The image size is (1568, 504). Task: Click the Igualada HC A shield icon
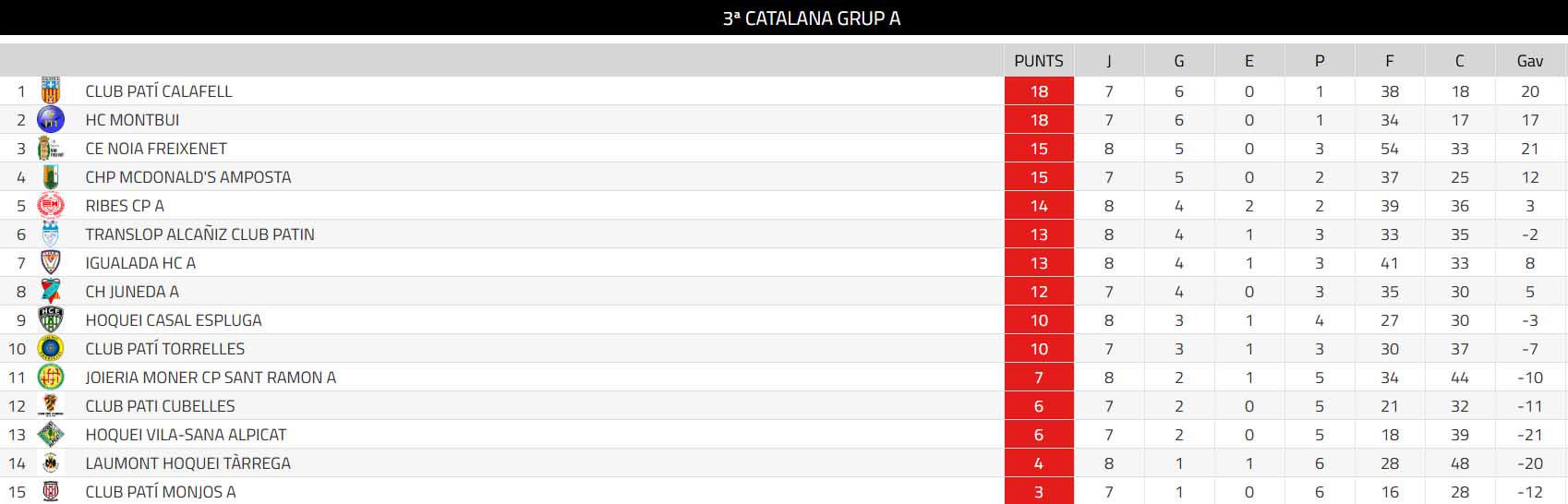click(x=51, y=262)
